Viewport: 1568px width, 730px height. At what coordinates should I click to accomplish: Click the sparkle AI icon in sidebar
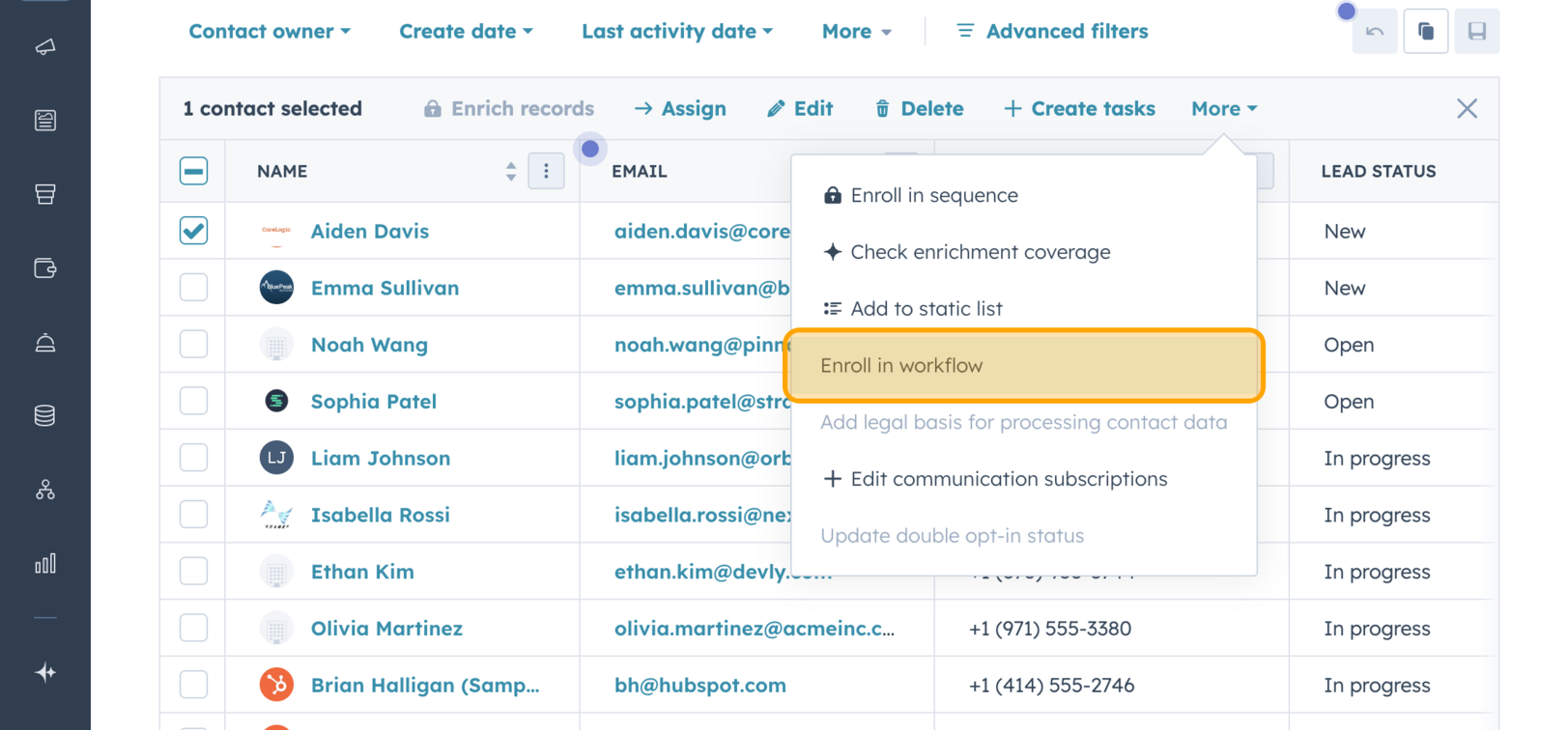click(x=45, y=673)
